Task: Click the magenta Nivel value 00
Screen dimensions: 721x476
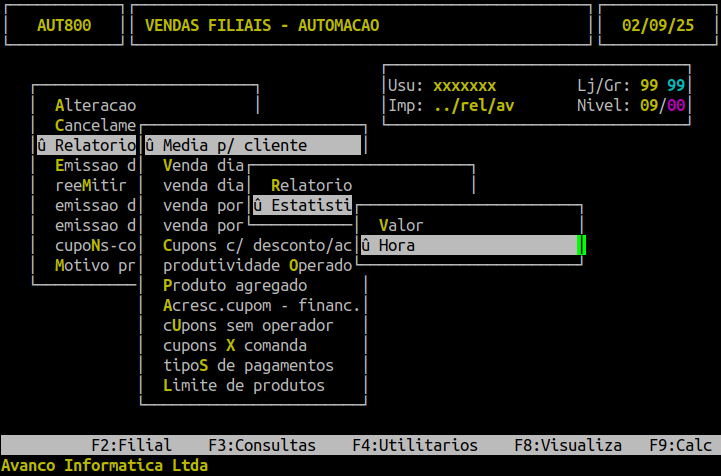Action: click(676, 105)
